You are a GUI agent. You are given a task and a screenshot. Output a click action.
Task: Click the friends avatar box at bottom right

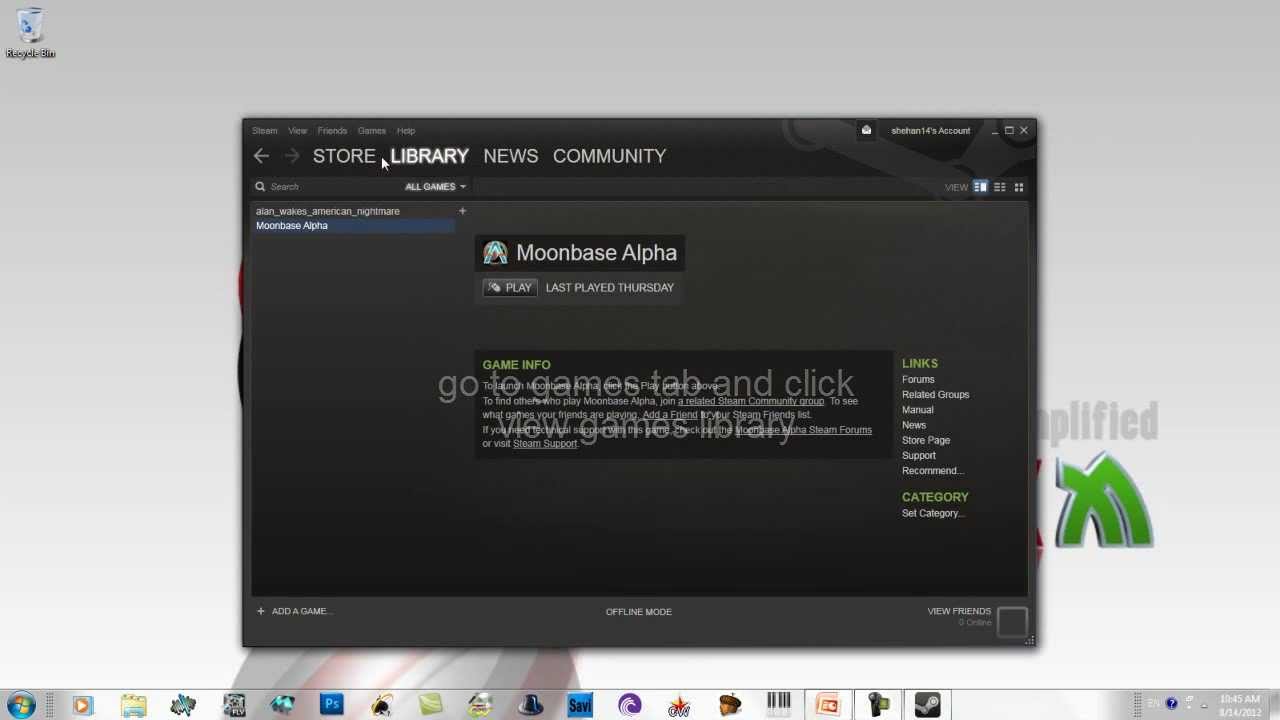point(1012,621)
